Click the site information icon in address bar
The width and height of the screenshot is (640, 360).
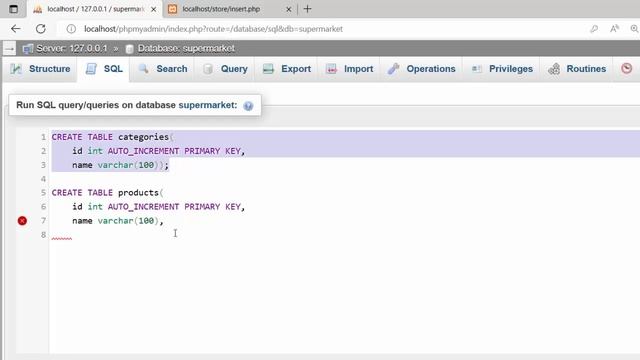(71, 29)
